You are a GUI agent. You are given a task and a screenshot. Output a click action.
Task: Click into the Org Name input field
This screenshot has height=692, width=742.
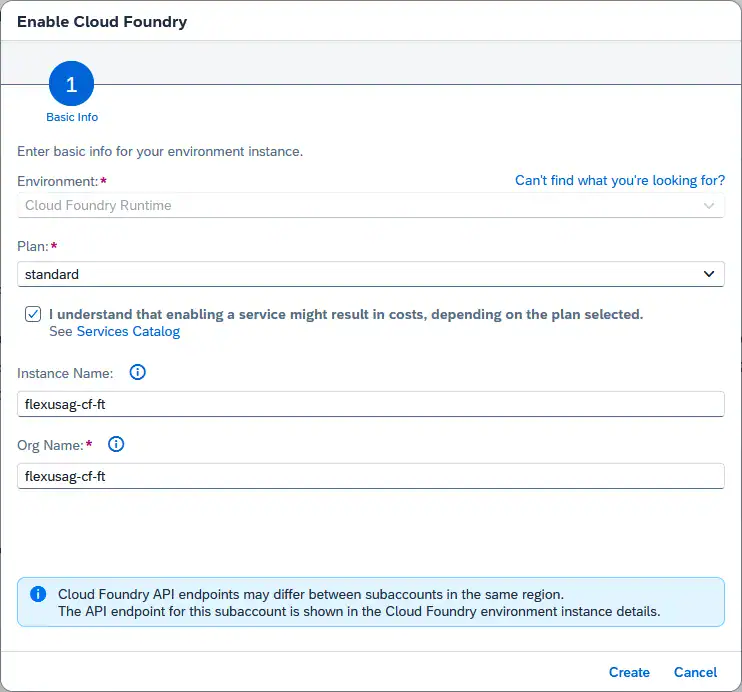tap(370, 477)
